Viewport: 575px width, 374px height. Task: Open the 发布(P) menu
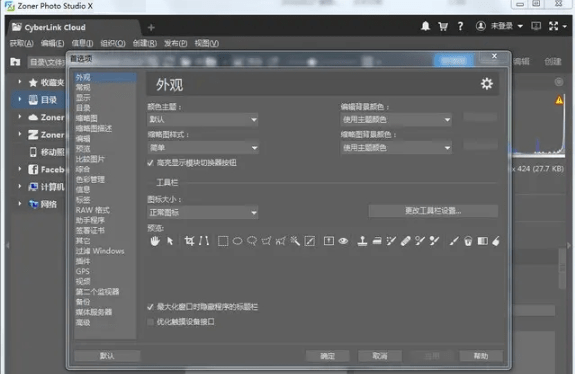175,43
